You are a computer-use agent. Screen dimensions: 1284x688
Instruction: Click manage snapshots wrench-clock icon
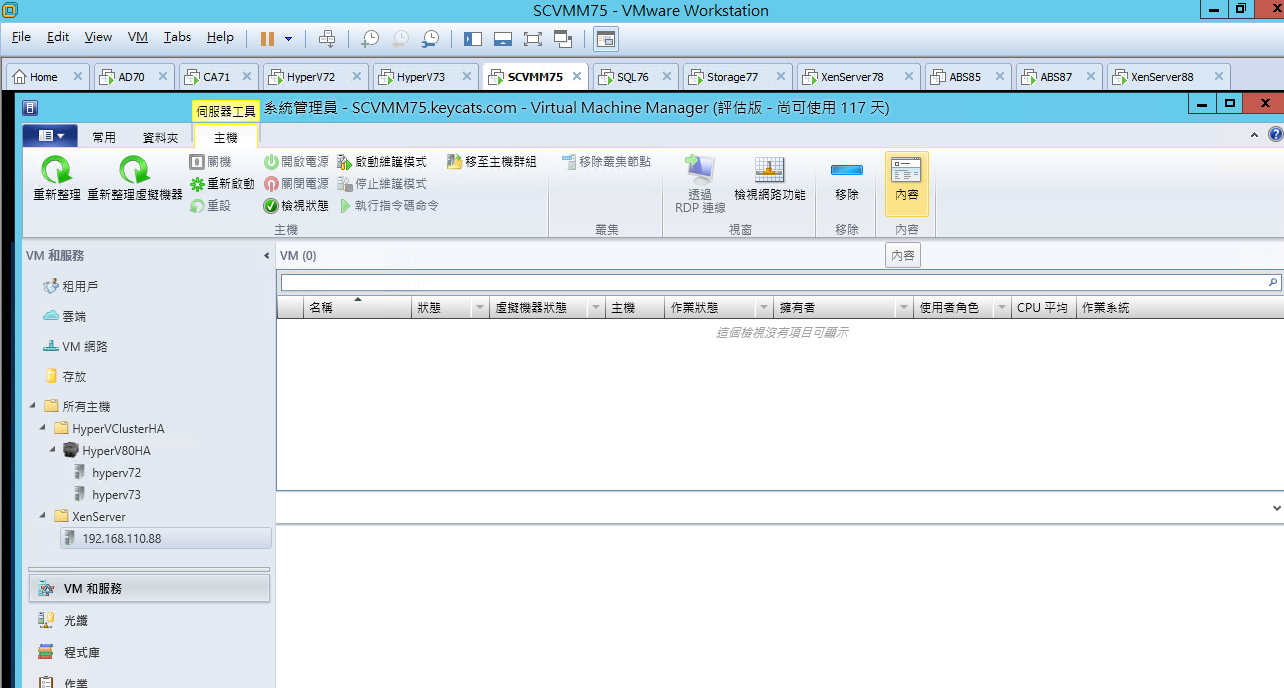[430, 38]
